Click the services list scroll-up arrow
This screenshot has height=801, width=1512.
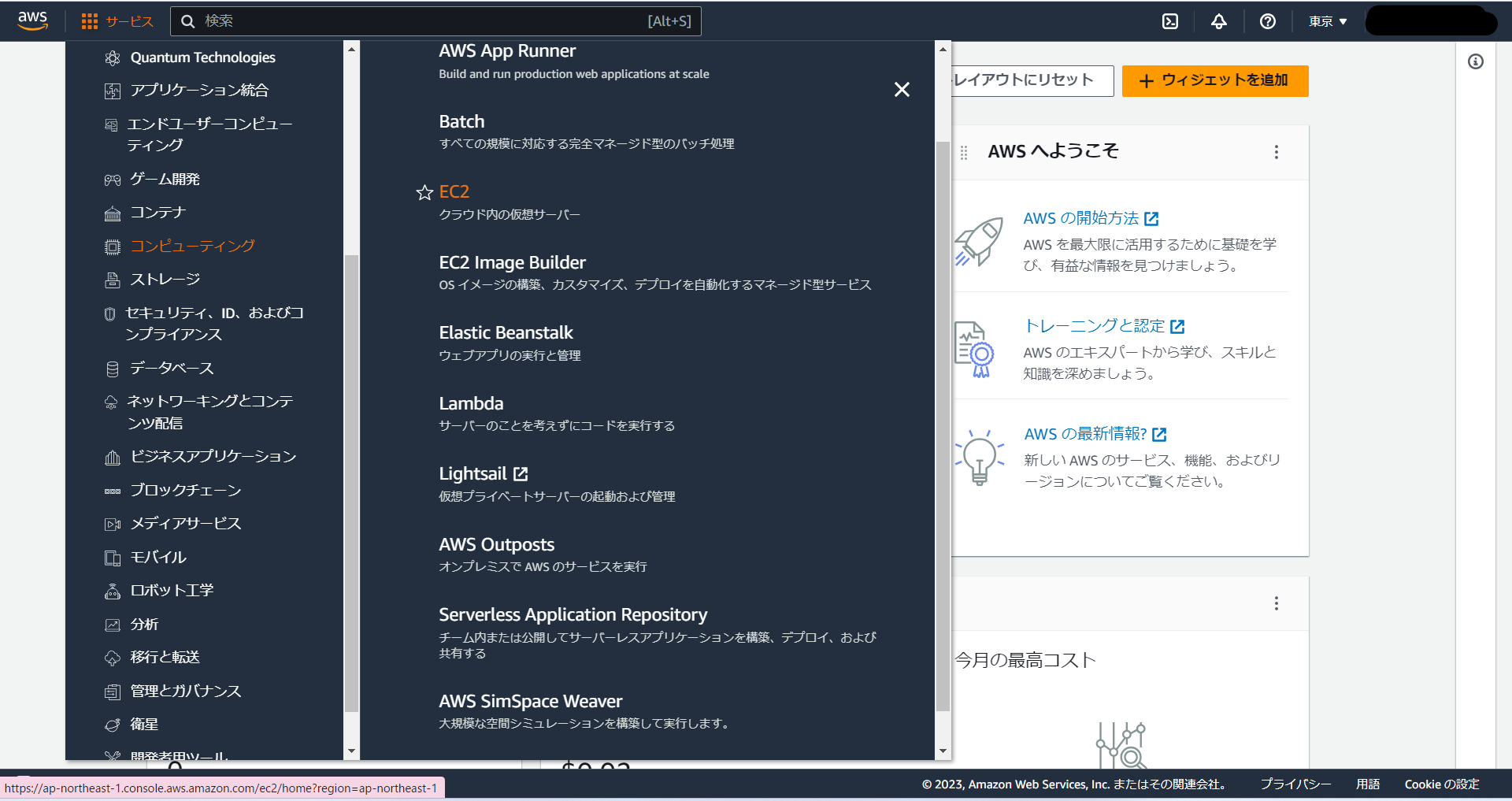pyautogui.click(x=943, y=49)
